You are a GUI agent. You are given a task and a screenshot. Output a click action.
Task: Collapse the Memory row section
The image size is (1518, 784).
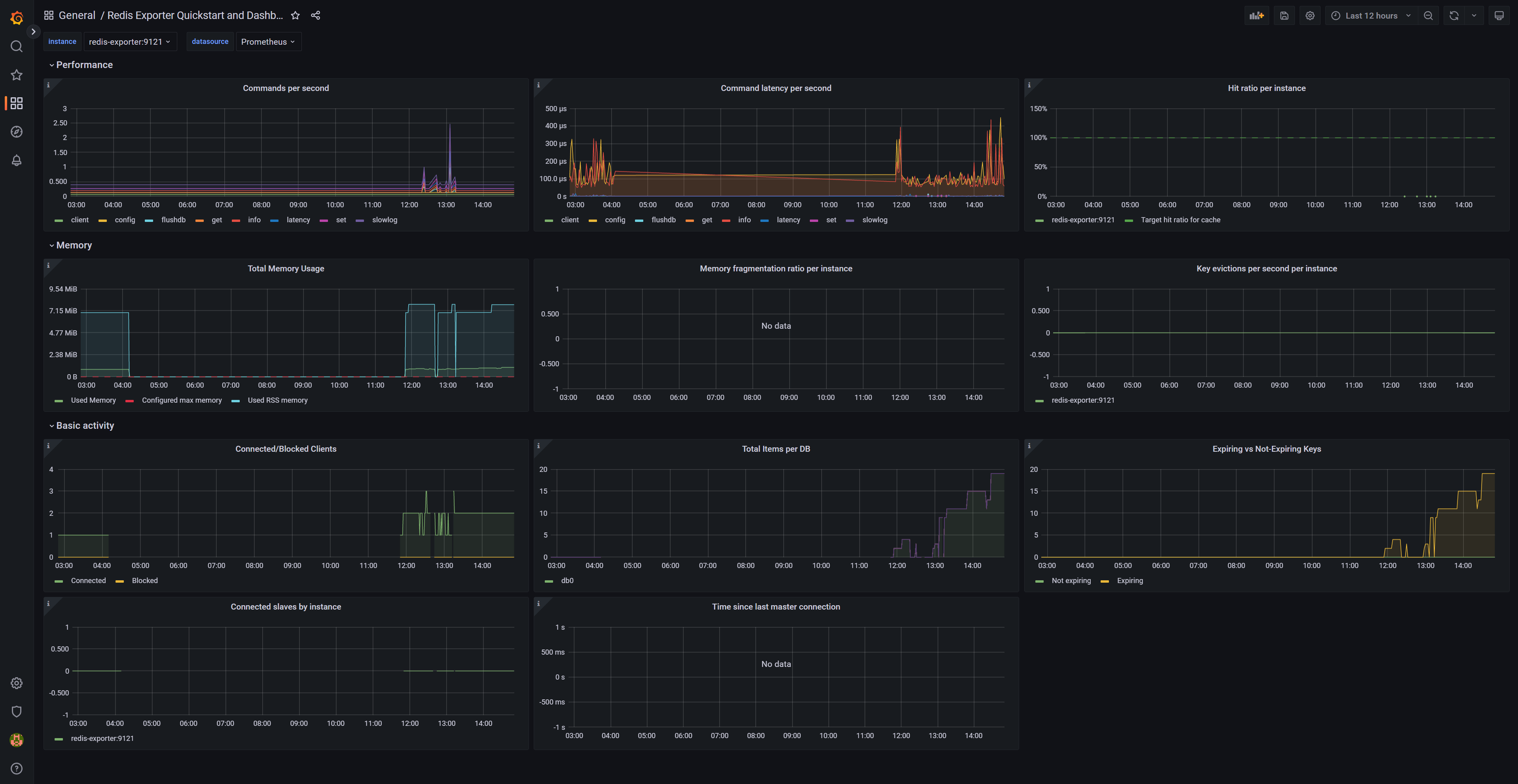(74, 245)
